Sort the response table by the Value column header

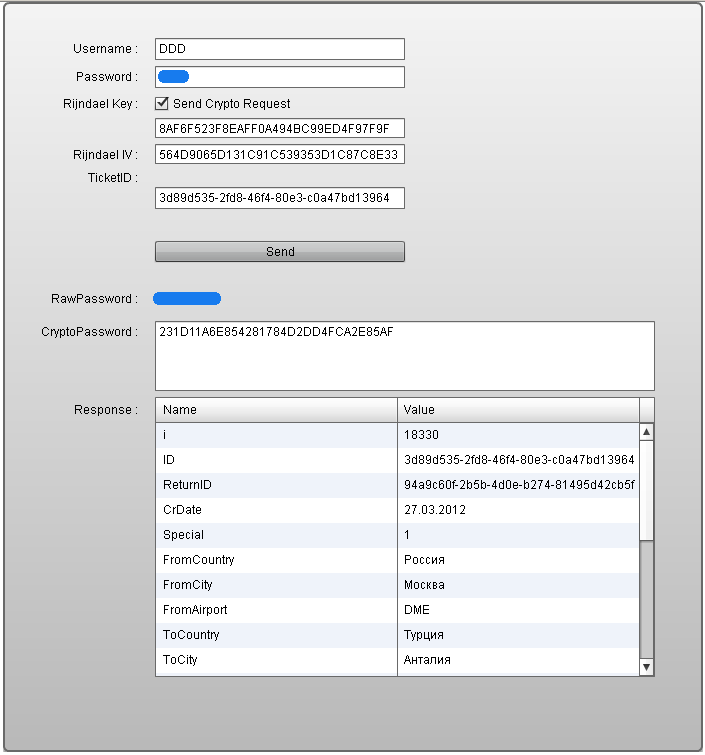tap(519, 410)
